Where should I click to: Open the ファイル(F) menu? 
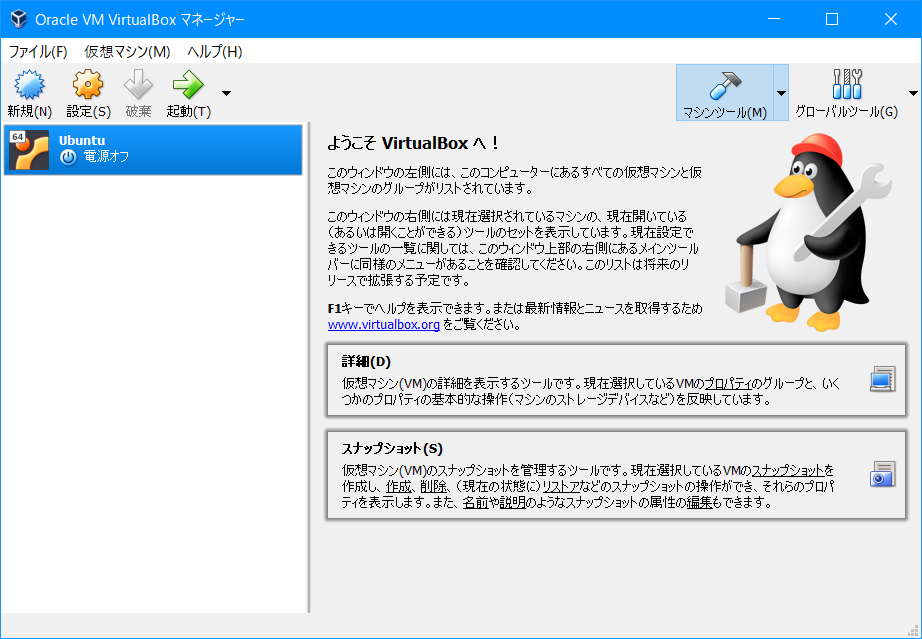38,52
